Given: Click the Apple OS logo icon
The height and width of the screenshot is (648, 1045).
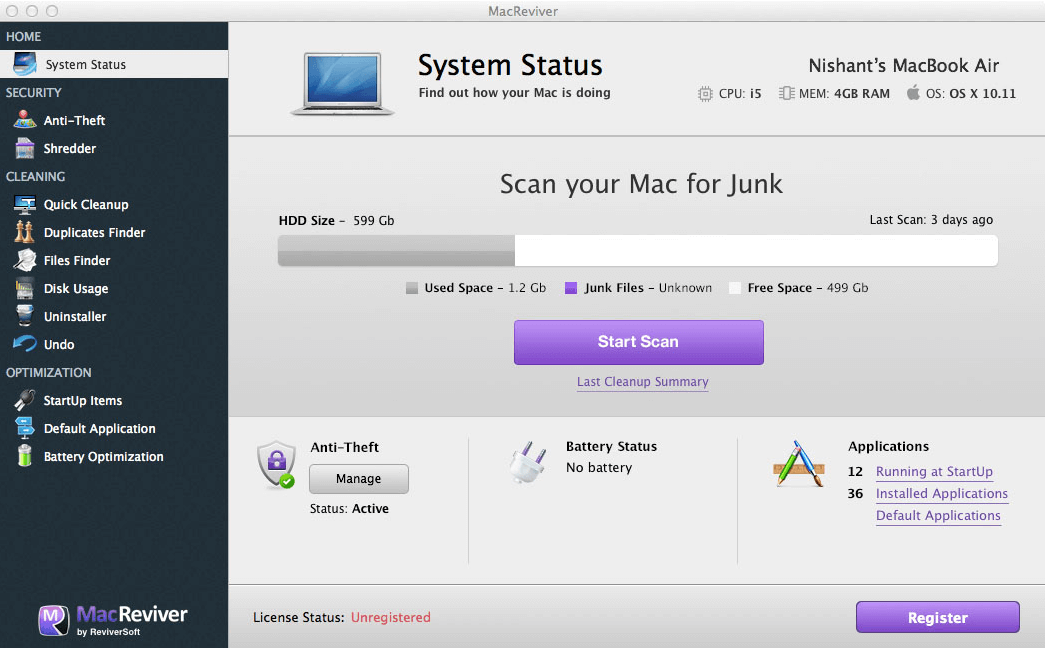Looking at the screenshot, I should [x=913, y=93].
